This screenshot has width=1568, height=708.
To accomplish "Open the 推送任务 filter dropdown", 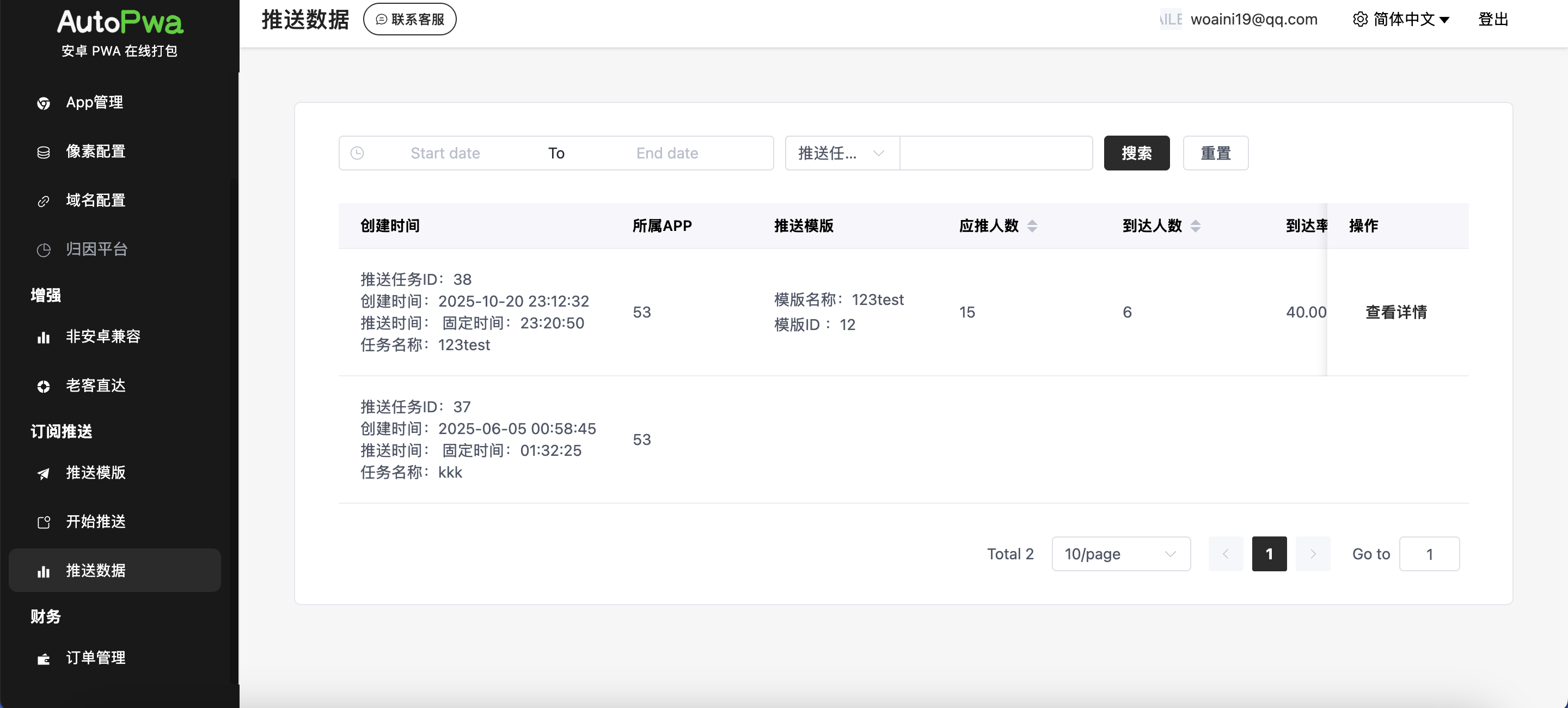I will tap(841, 153).
